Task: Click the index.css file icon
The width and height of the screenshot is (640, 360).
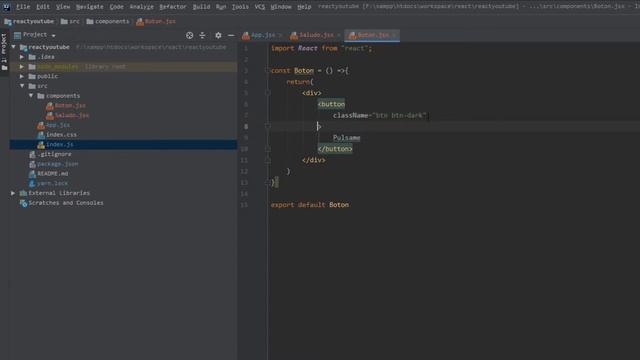Action: click(40, 135)
